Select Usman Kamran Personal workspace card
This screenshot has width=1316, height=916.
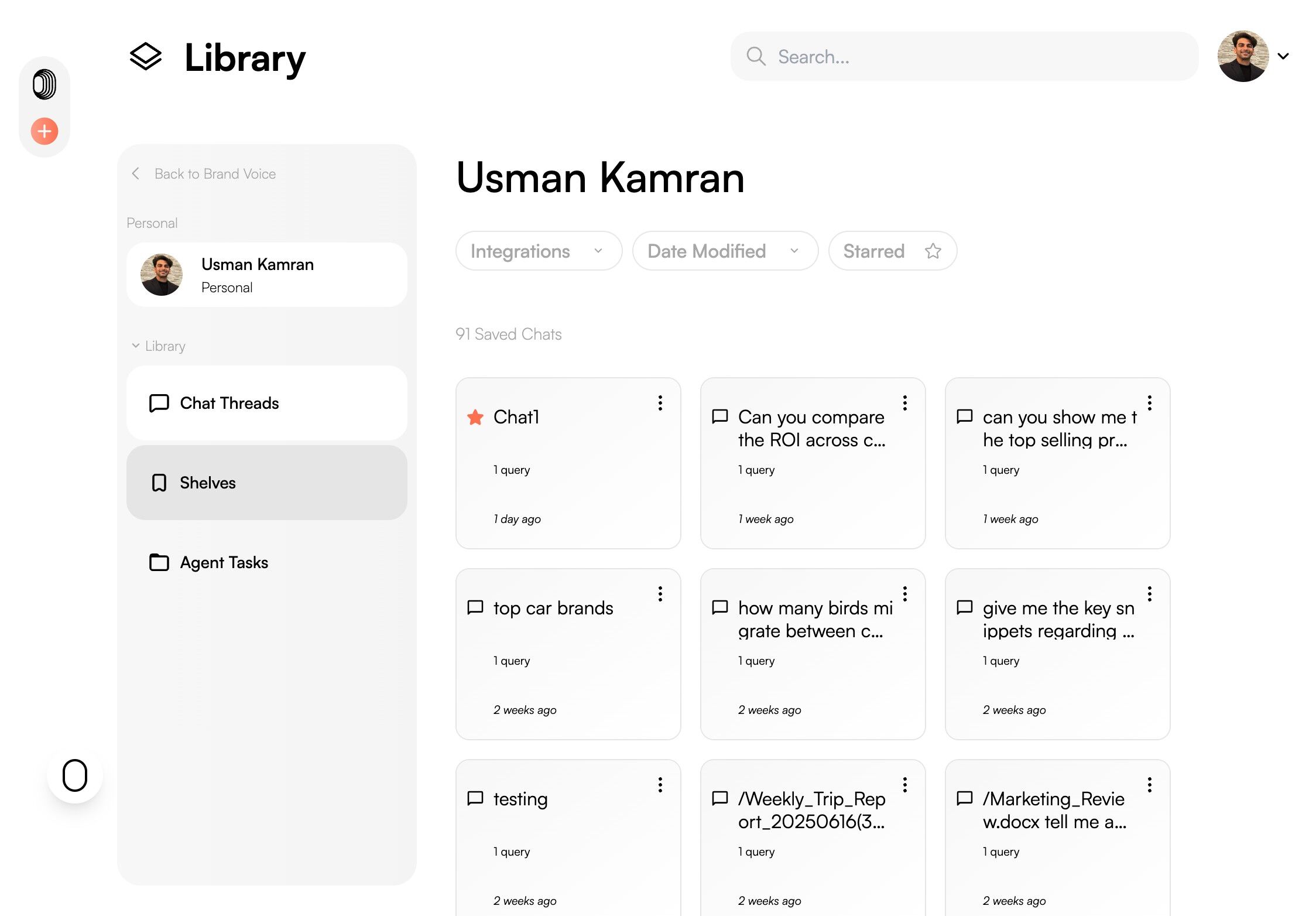click(266, 275)
